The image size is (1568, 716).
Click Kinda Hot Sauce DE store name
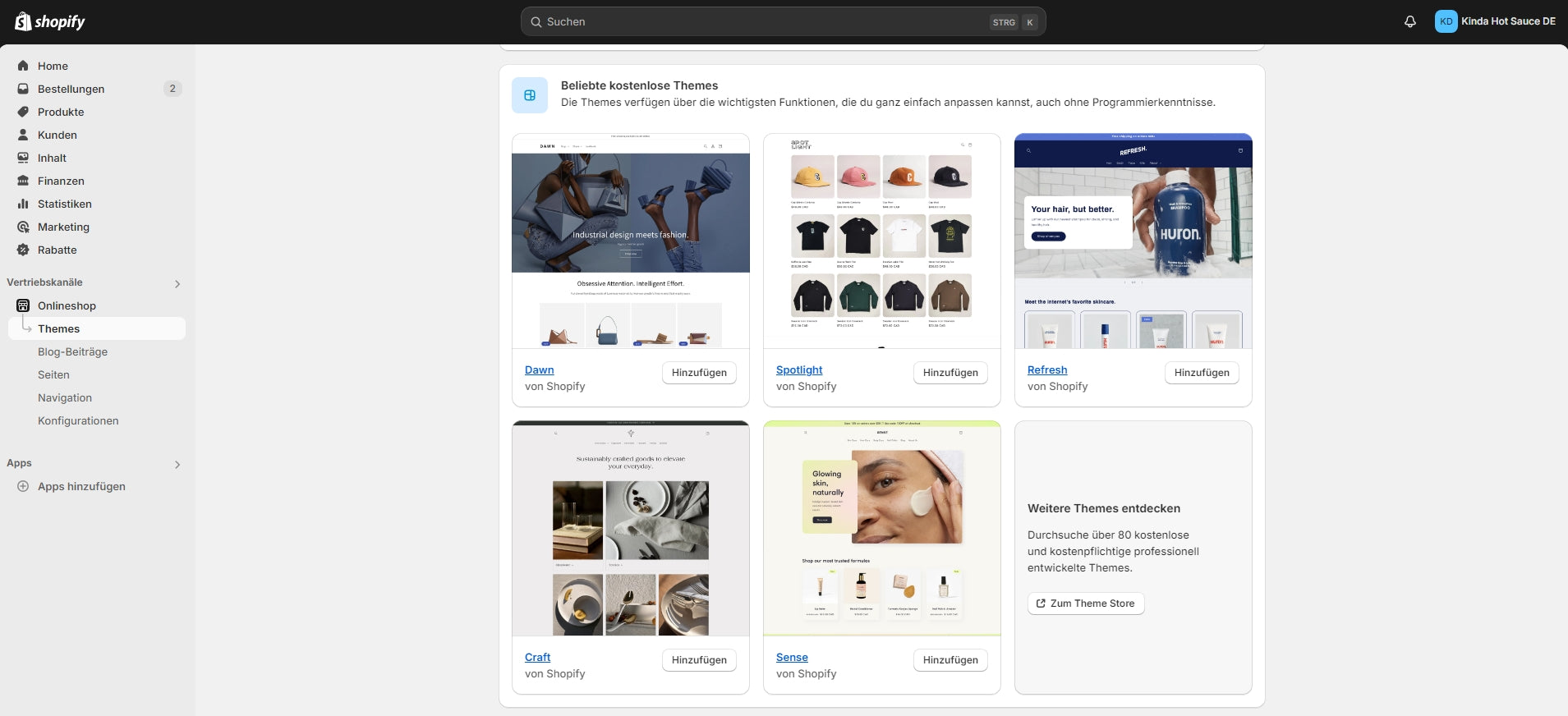click(x=1508, y=21)
